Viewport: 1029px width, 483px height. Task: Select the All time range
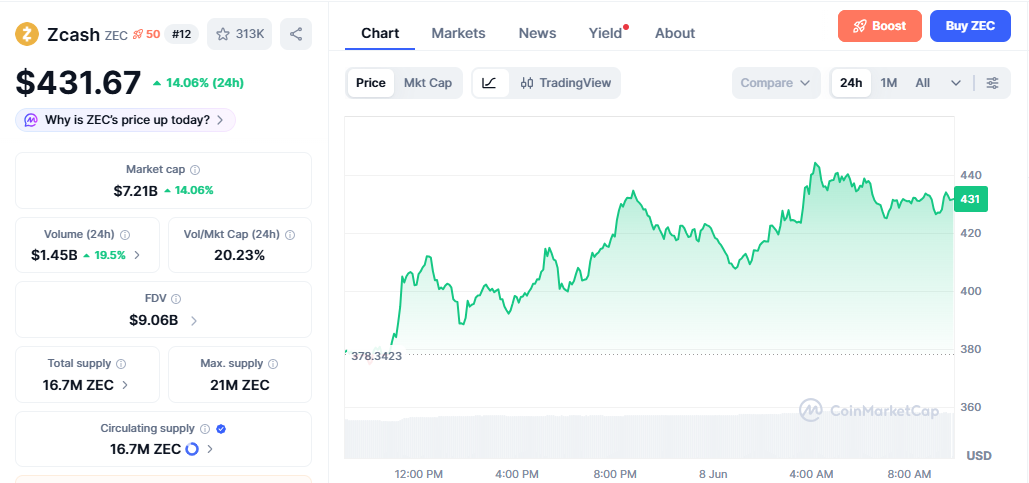coord(923,83)
